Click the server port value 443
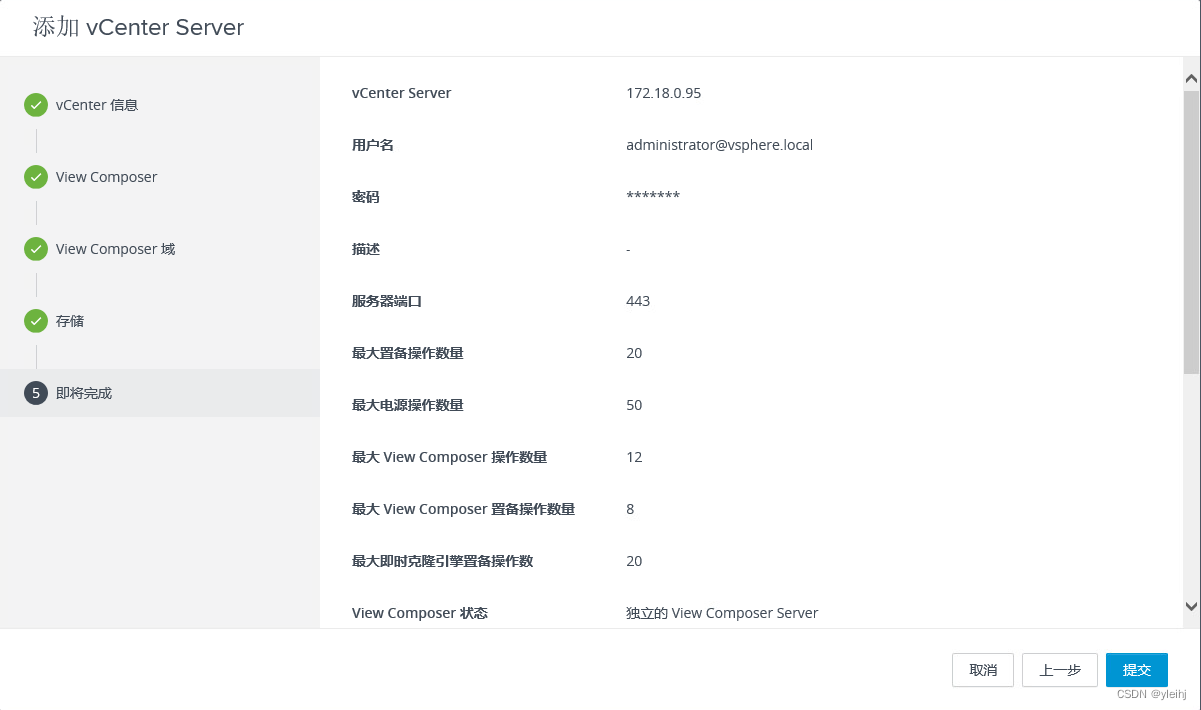This screenshot has height=710, width=1201. tap(638, 301)
